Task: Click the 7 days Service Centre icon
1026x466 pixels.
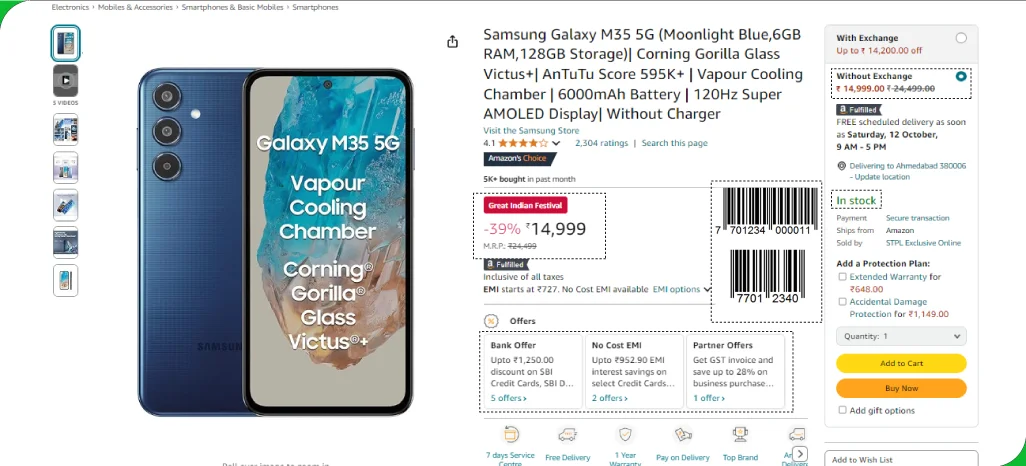Action: [511, 434]
